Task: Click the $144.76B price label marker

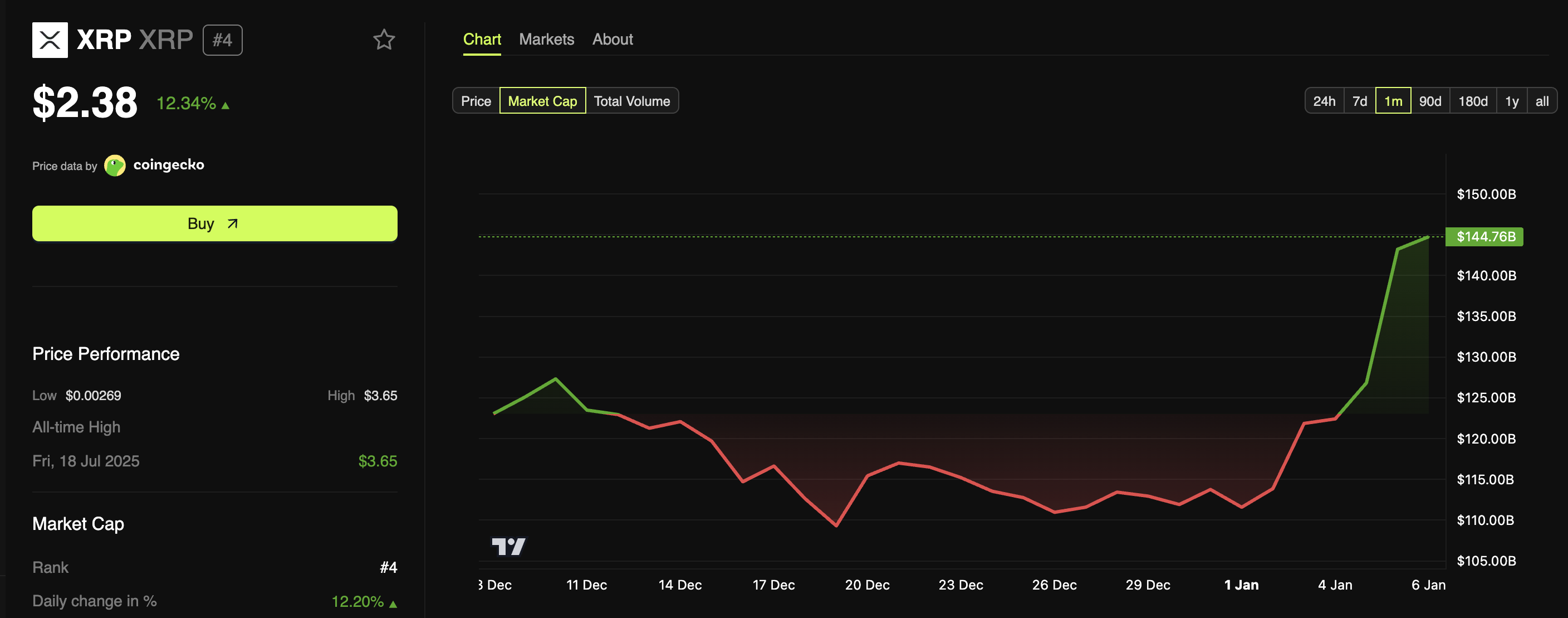Action: pyautogui.click(x=1484, y=236)
